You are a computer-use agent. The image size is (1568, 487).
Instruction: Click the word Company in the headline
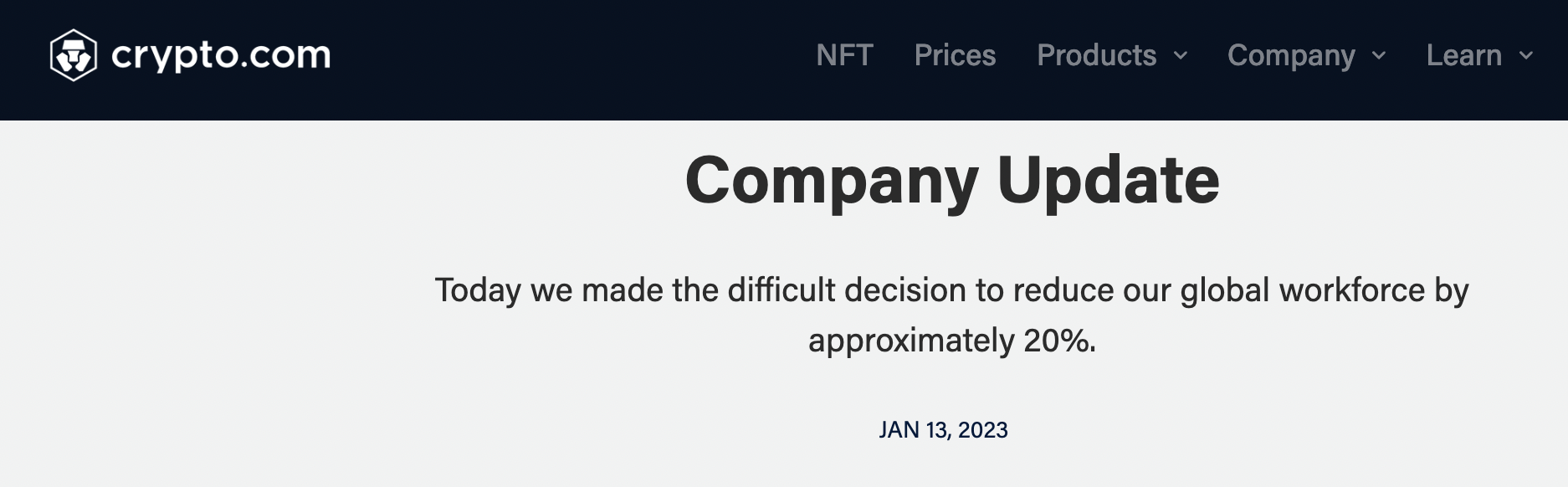point(832,180)
